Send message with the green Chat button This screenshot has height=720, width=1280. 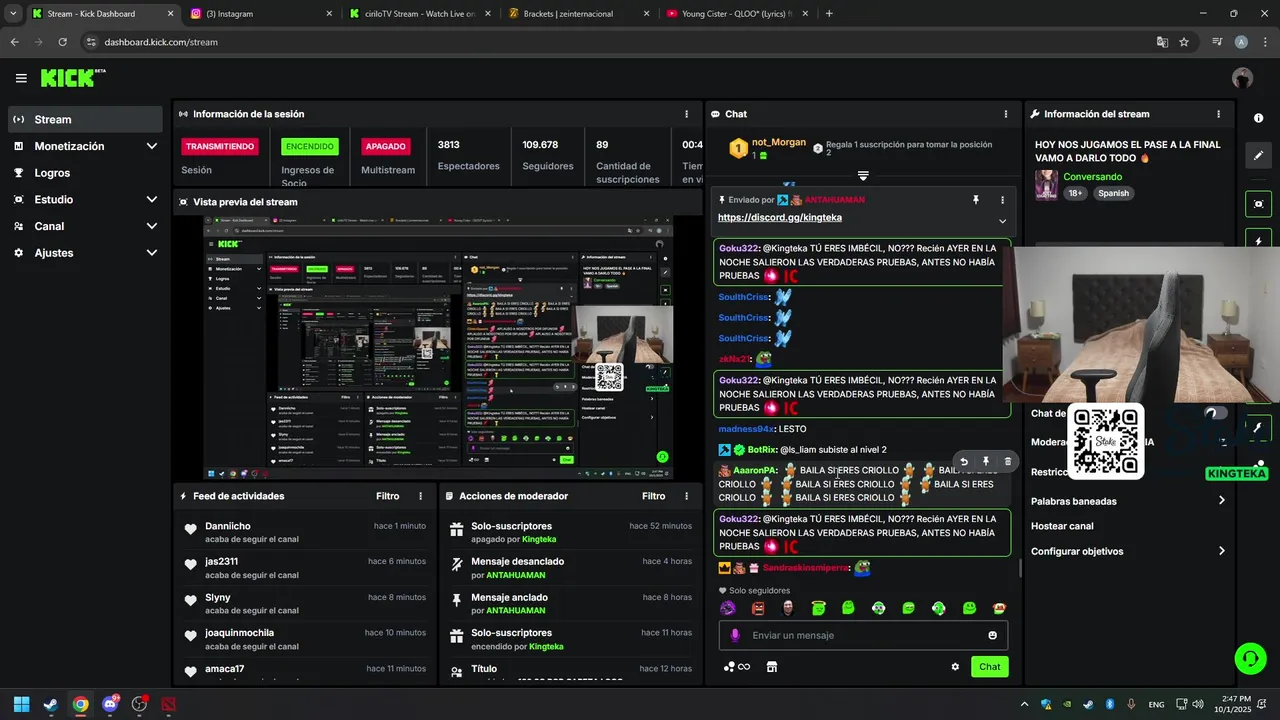click(989, 667)
